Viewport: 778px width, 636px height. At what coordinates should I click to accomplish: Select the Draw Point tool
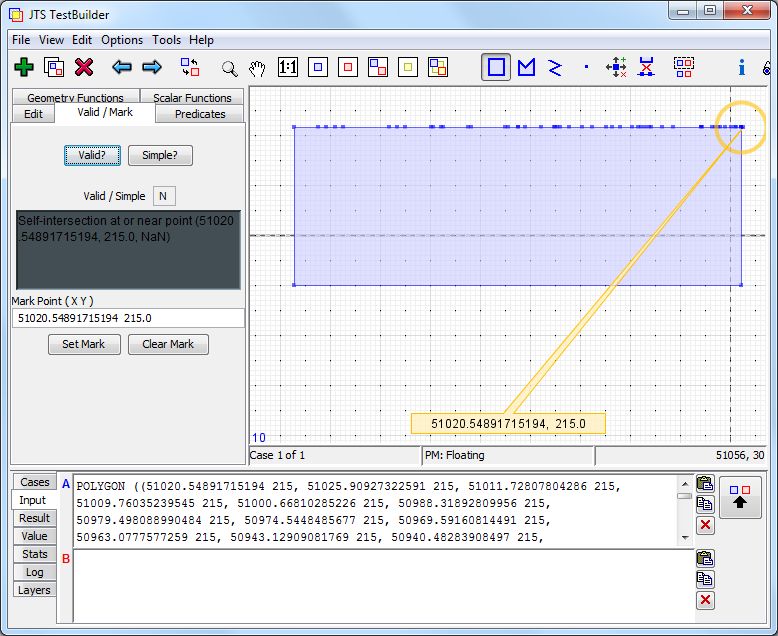pos(586,67)
